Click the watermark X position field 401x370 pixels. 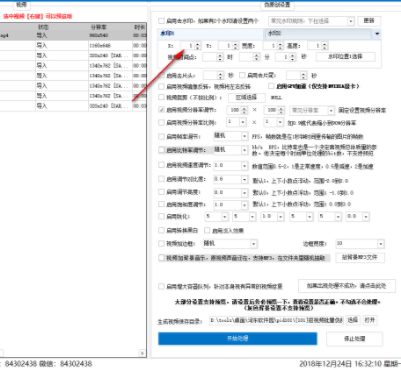[187, 46]
